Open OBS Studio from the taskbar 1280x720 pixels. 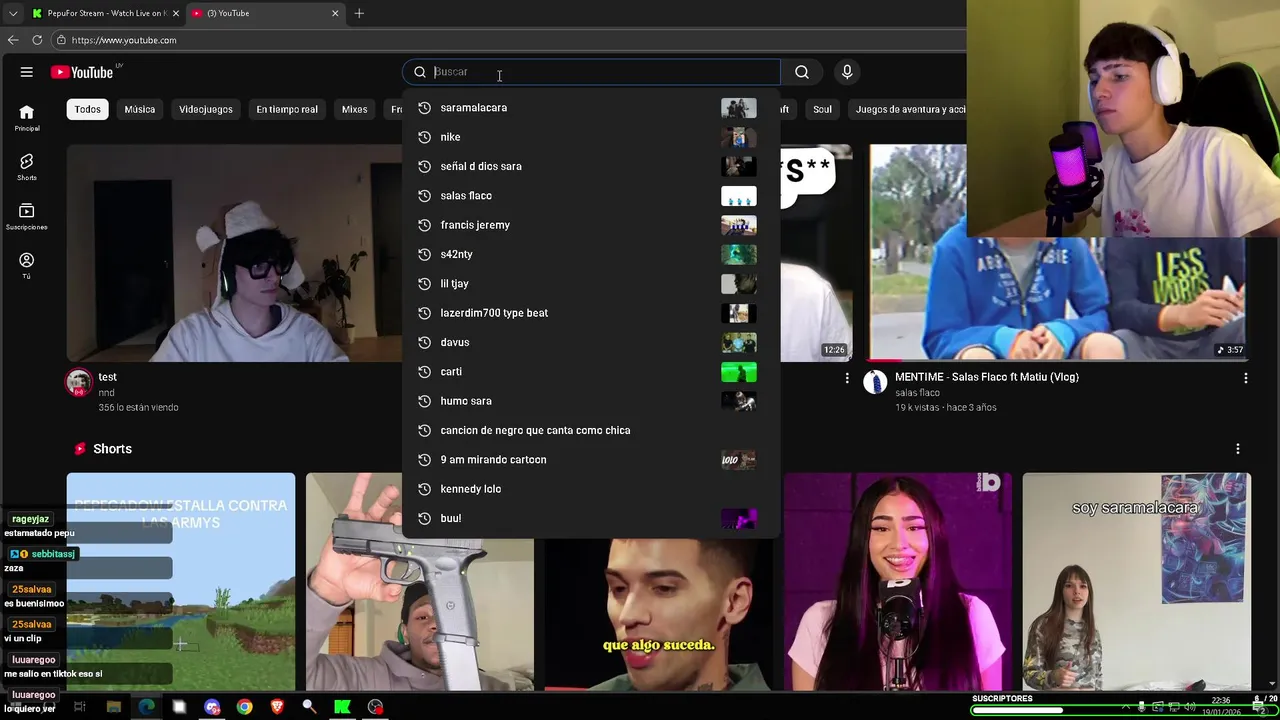375,707
